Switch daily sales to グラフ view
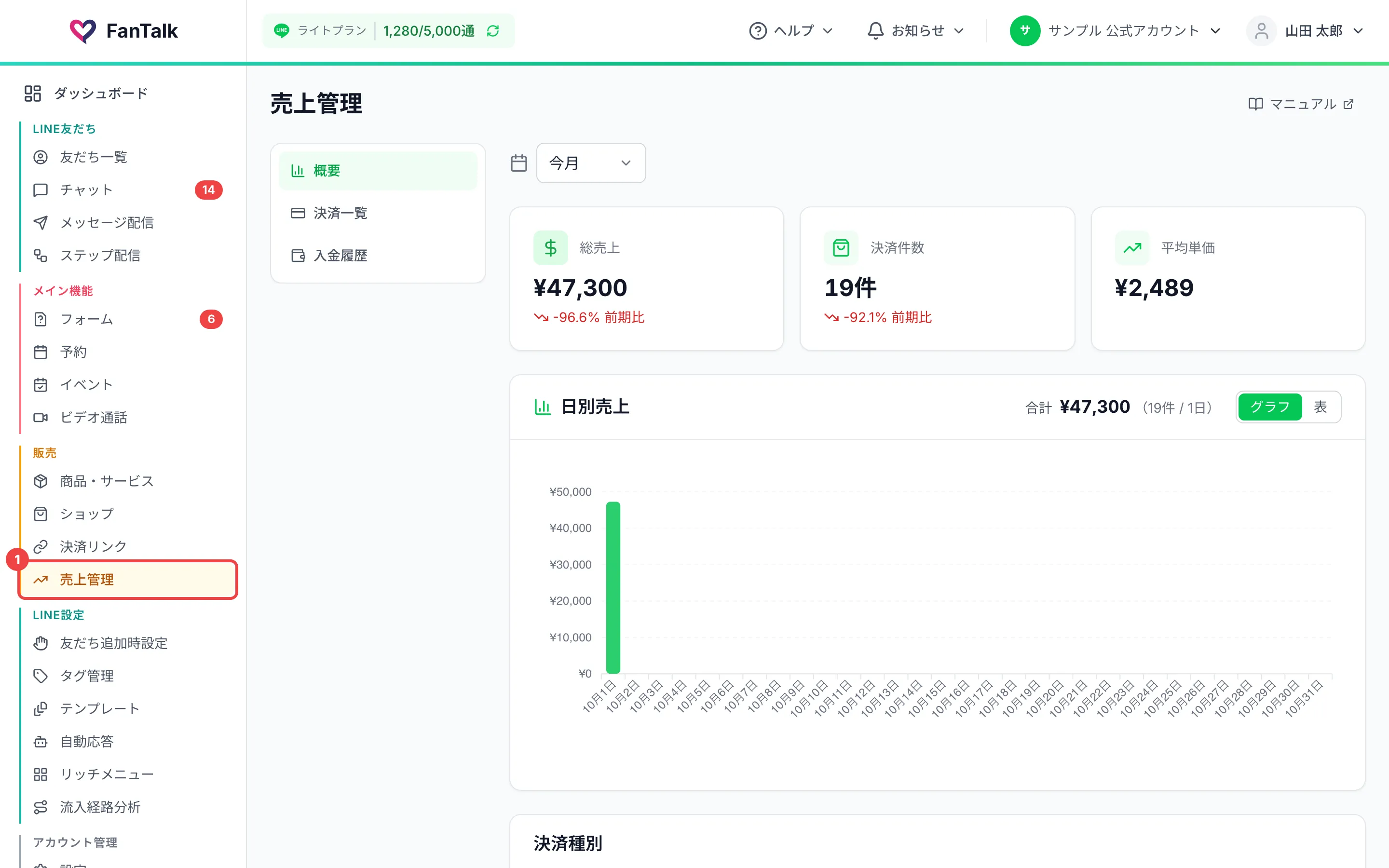Viewport: 1389px width, 868px height. point(1269,407)
